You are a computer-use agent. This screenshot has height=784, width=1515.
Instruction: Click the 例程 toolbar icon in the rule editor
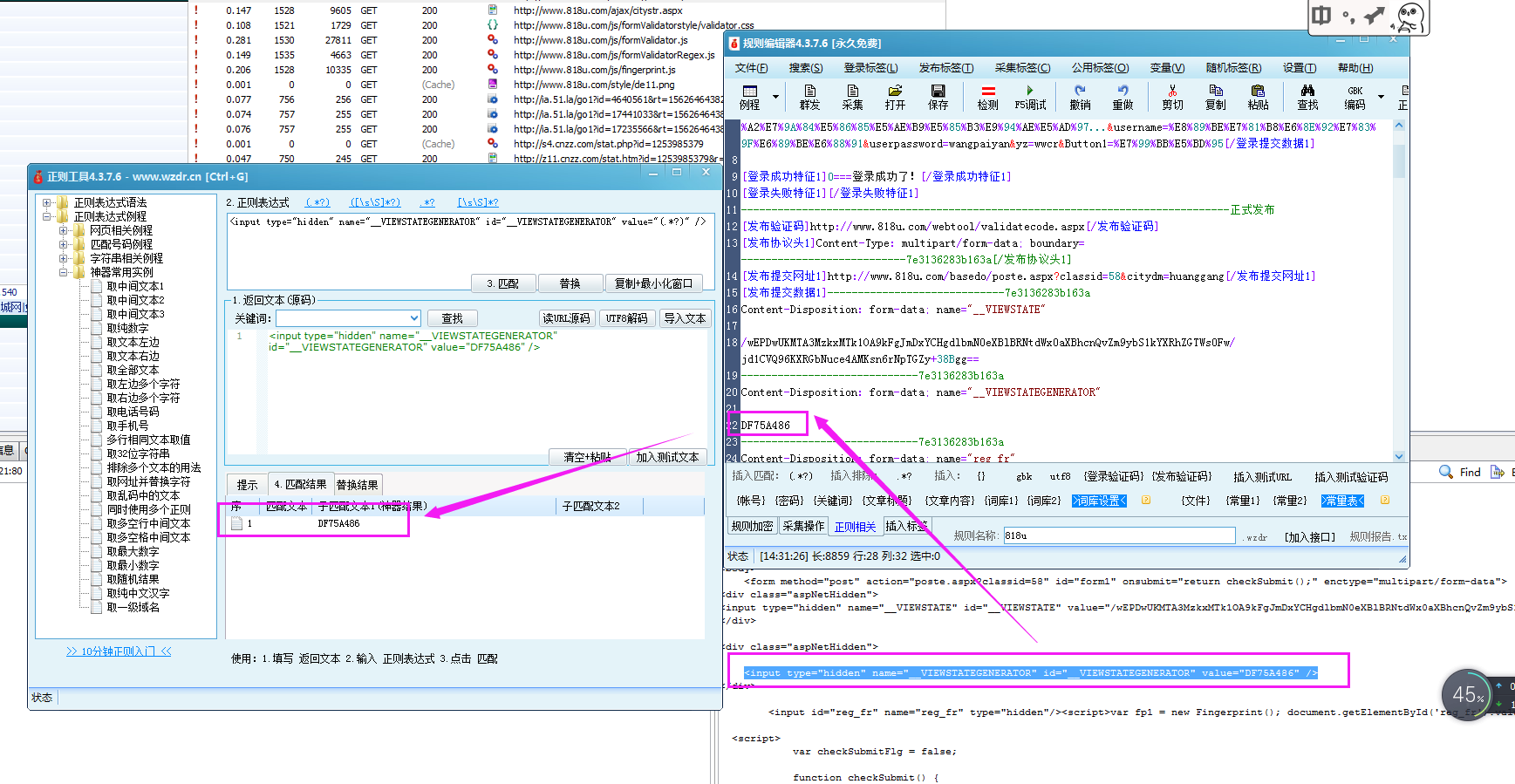(749, 97)
